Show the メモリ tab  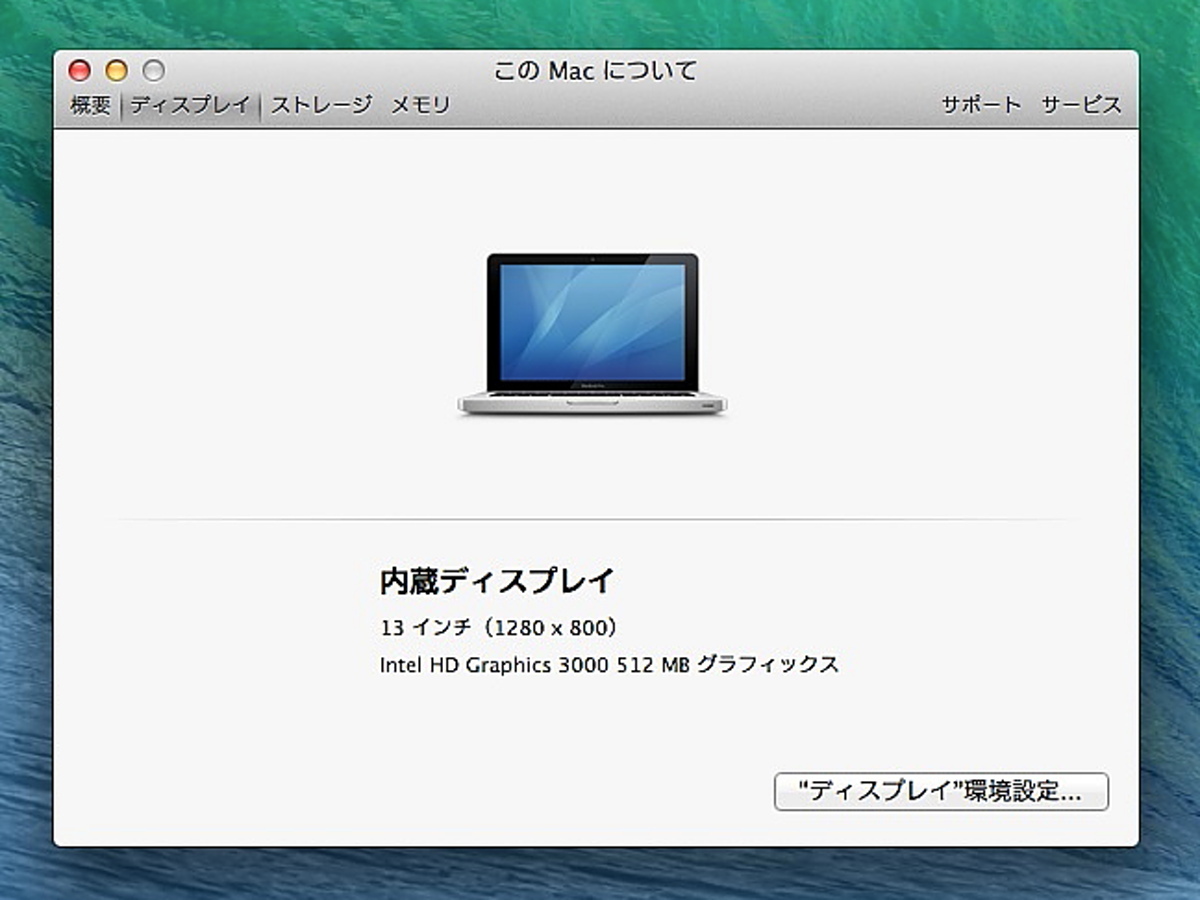pyautogui.click(x=420, y=105)
